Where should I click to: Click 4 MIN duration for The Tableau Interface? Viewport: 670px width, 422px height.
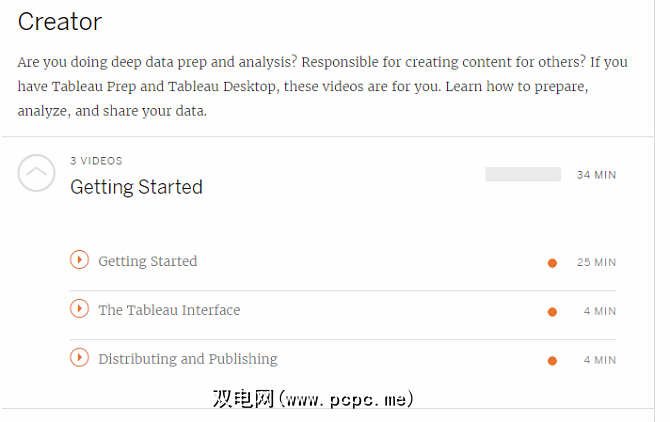(x=600, y=312)
